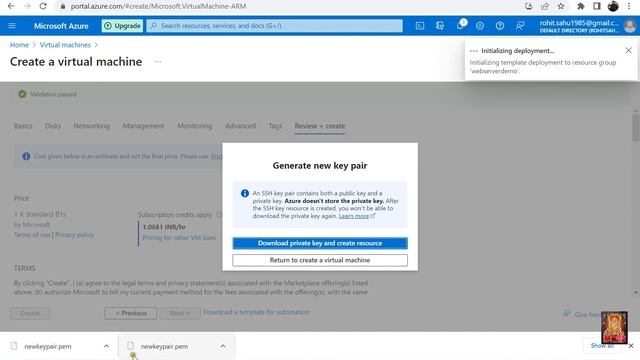Dismiss the Initializing deployment notification
This screenshot has width=640, height=360.
coord(629,50)
